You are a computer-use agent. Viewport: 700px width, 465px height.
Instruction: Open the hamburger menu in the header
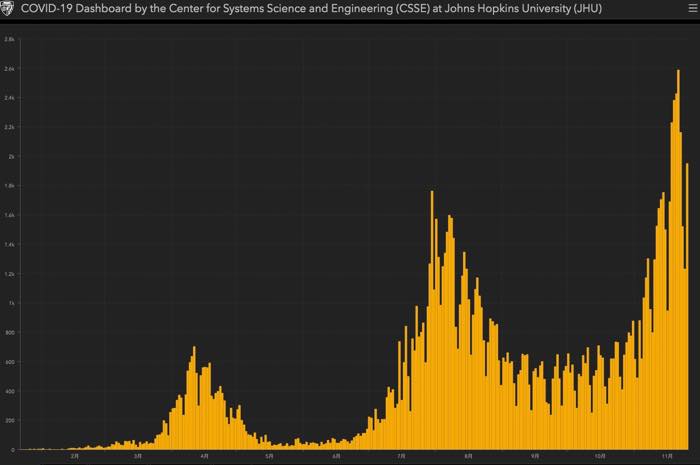pos(692,8)
